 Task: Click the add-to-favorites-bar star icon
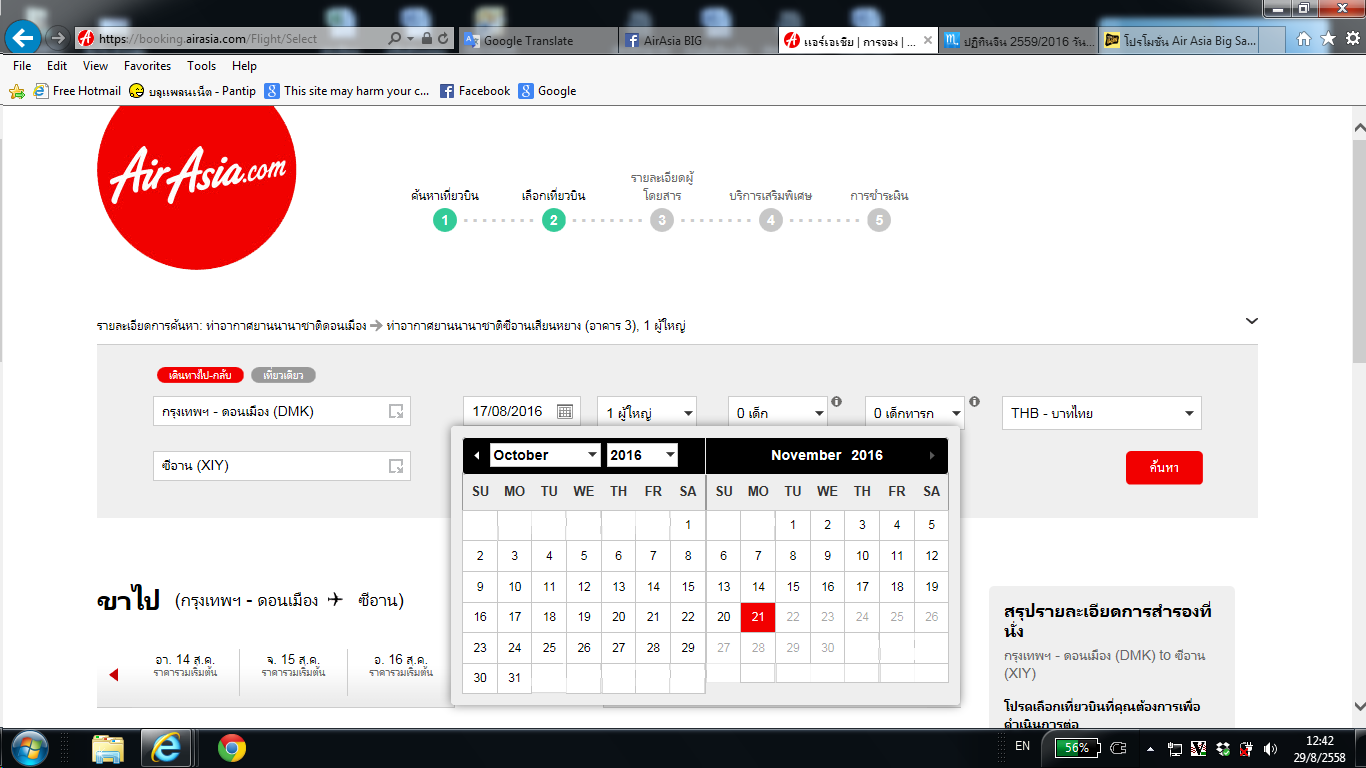coord(16,91)
